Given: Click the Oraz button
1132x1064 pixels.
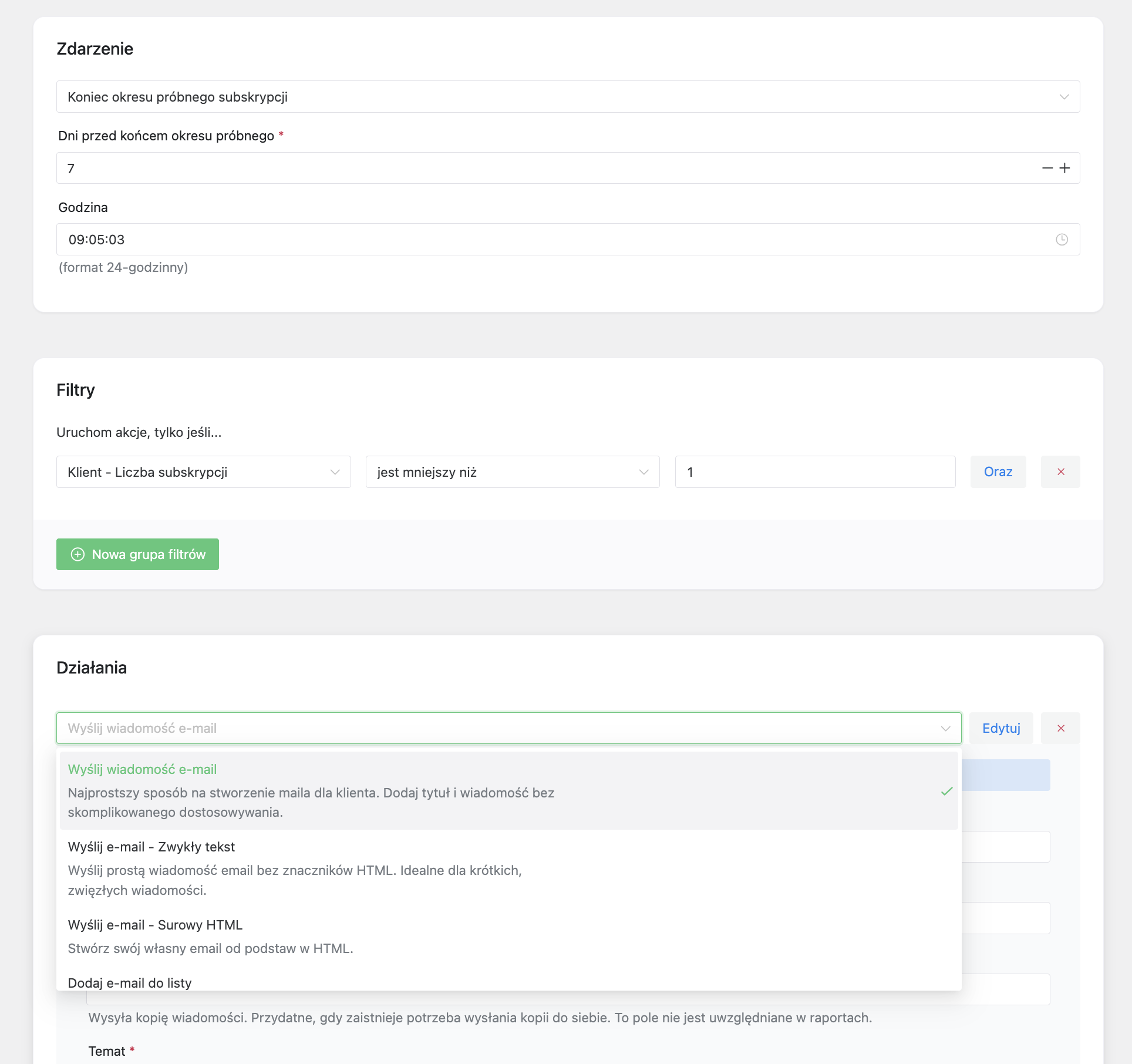Looking at the screenshot, I should (998, 472).
